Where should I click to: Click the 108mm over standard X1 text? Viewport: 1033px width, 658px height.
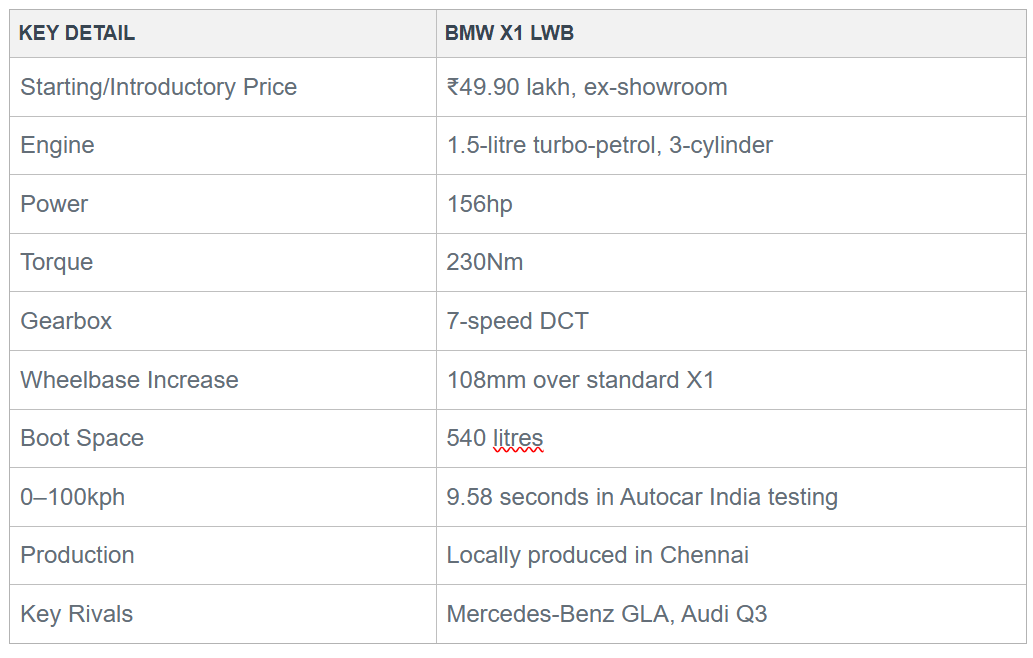click(580, 380)
